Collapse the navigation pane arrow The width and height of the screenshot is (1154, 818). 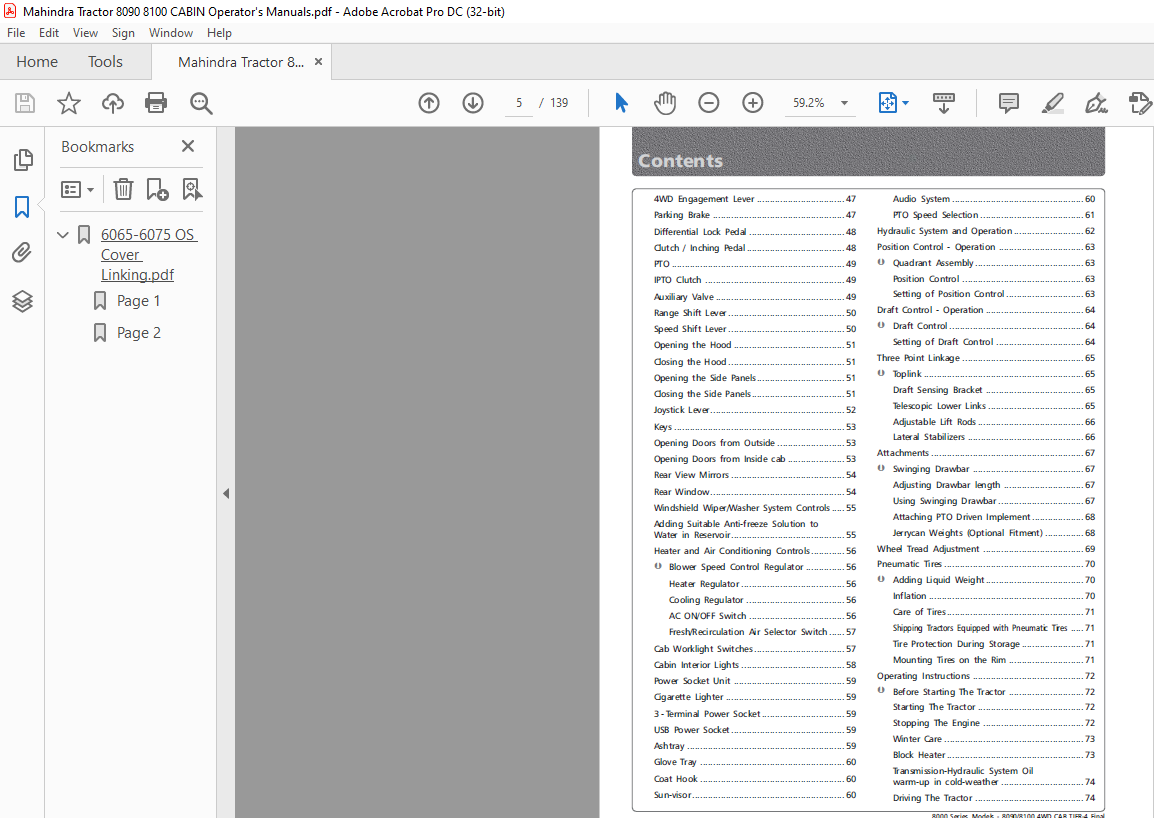[x=226, y=493]
